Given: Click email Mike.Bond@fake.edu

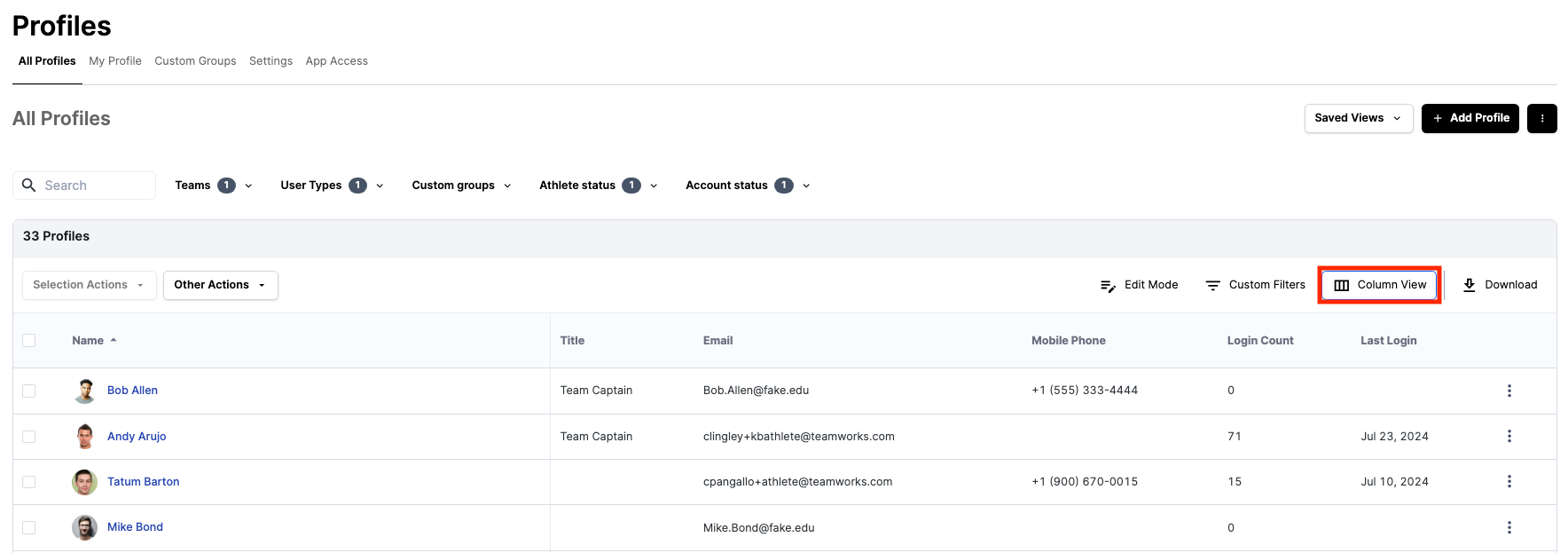Looking at the screenshot, I should point(758,527).
